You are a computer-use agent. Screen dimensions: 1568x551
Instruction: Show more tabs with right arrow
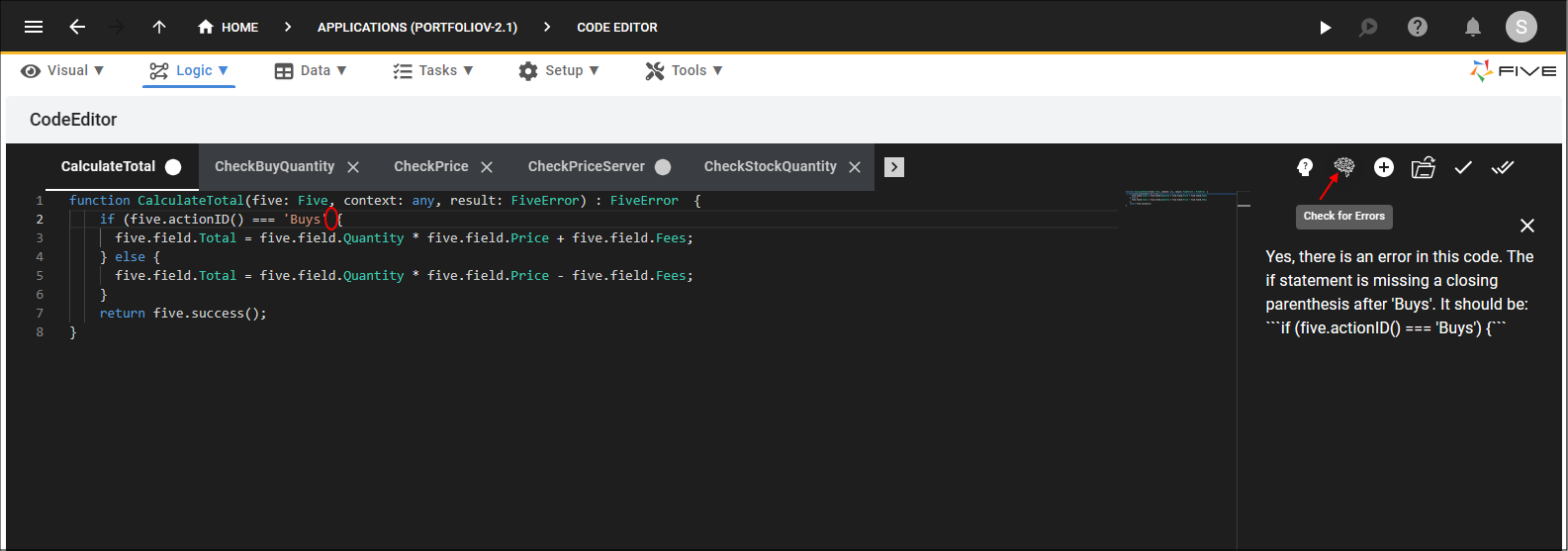coord(894,167)
